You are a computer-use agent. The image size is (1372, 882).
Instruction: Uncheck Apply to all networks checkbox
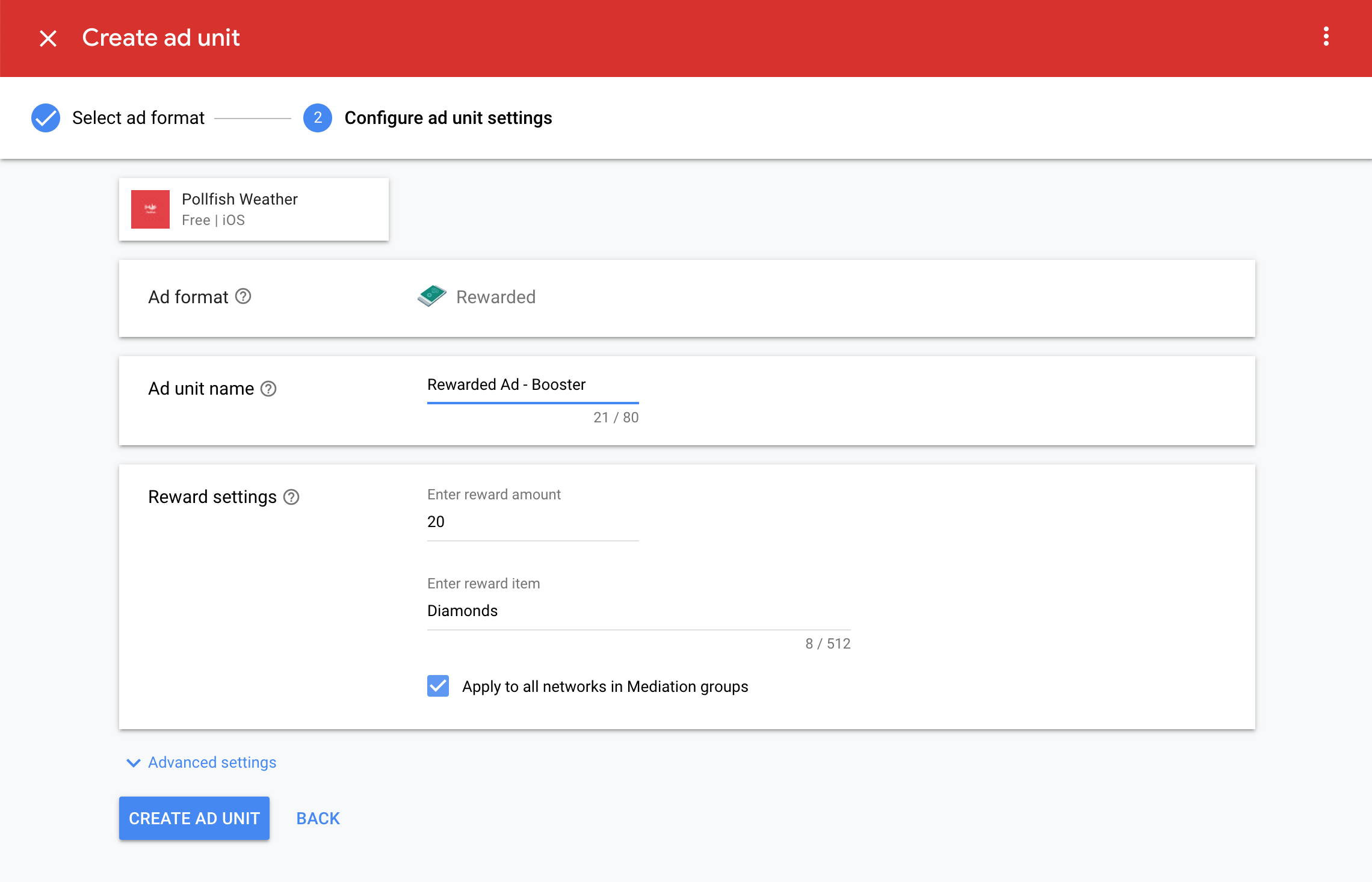438,686
